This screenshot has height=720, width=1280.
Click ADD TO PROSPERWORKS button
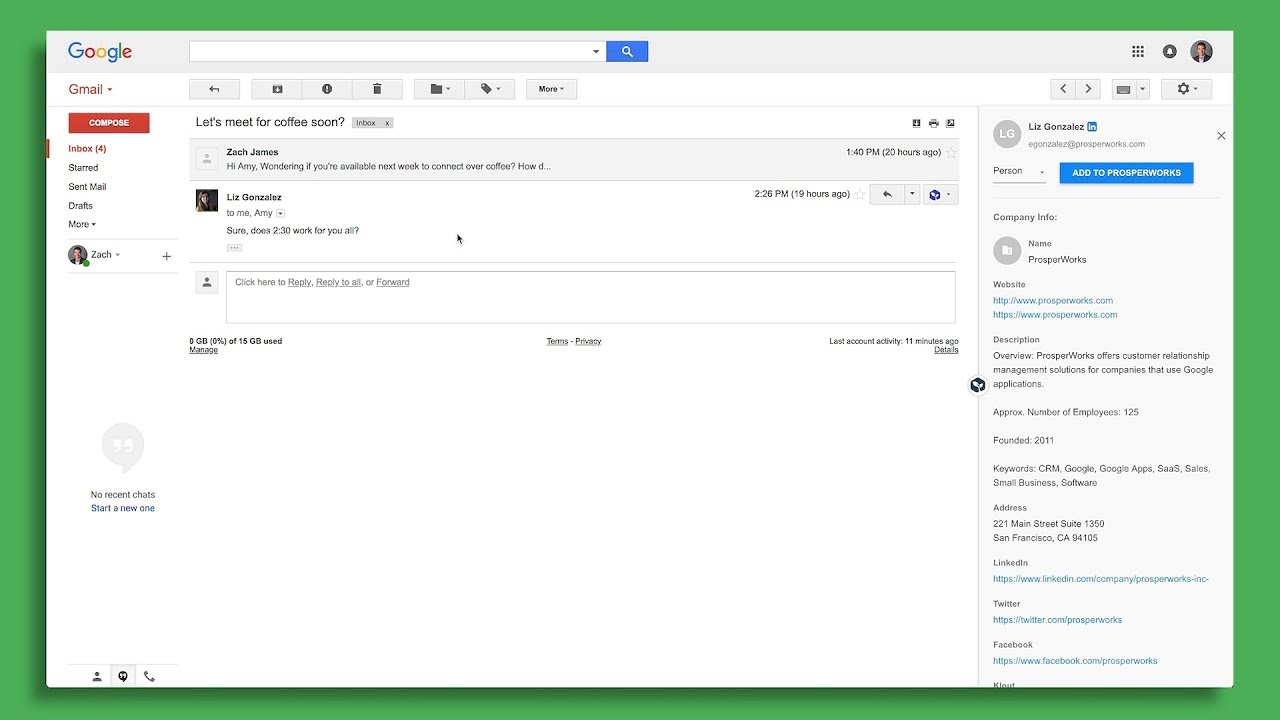coord(1126,172)
